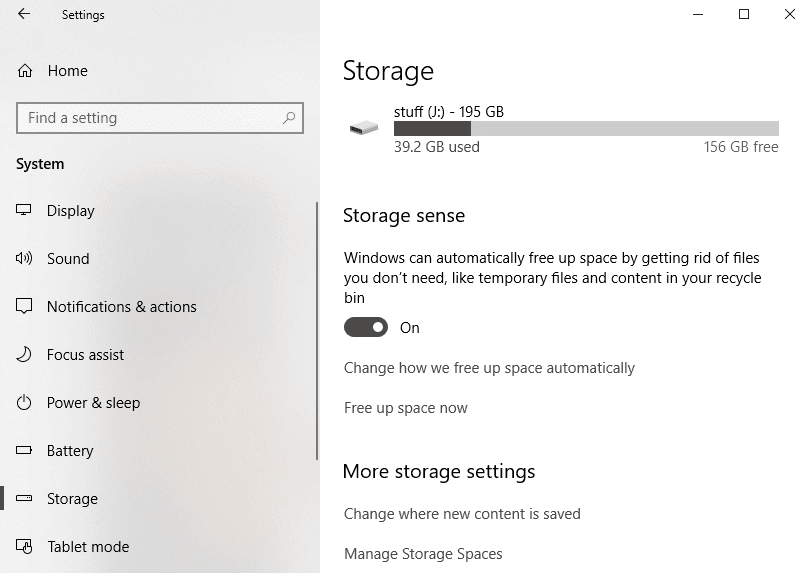Click the stuff (J:) drive icon

click(364, 128)
